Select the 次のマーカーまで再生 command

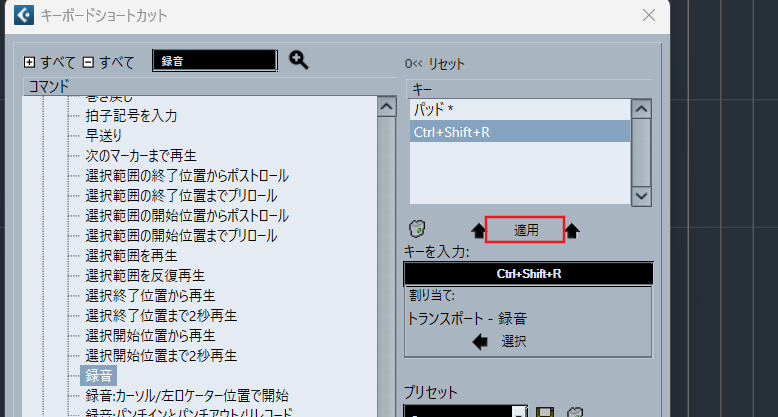click(141, 155)
